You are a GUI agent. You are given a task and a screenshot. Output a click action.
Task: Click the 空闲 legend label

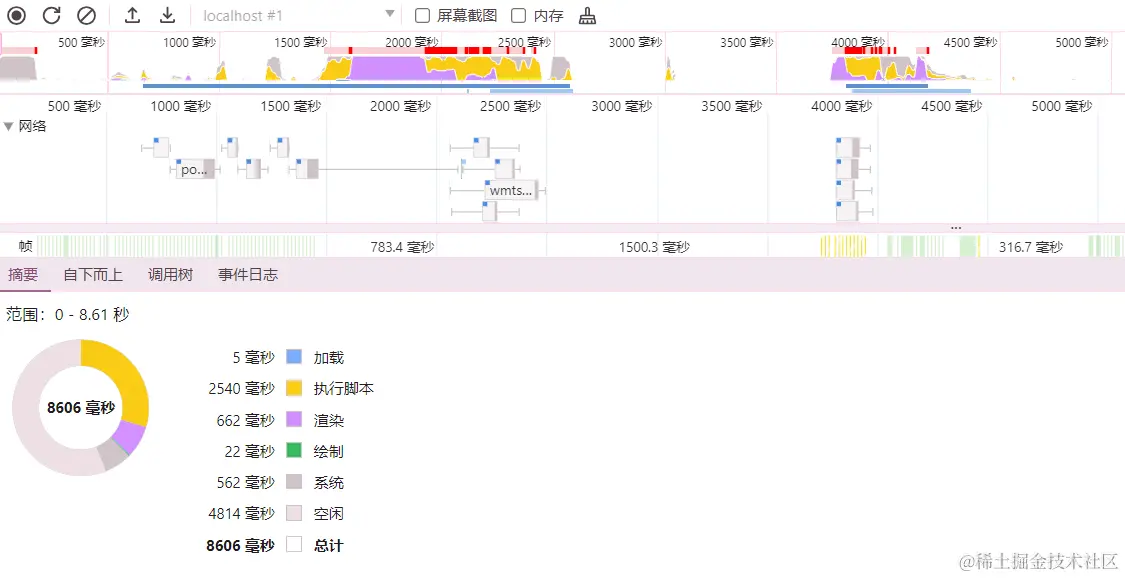tap(329, 513)
